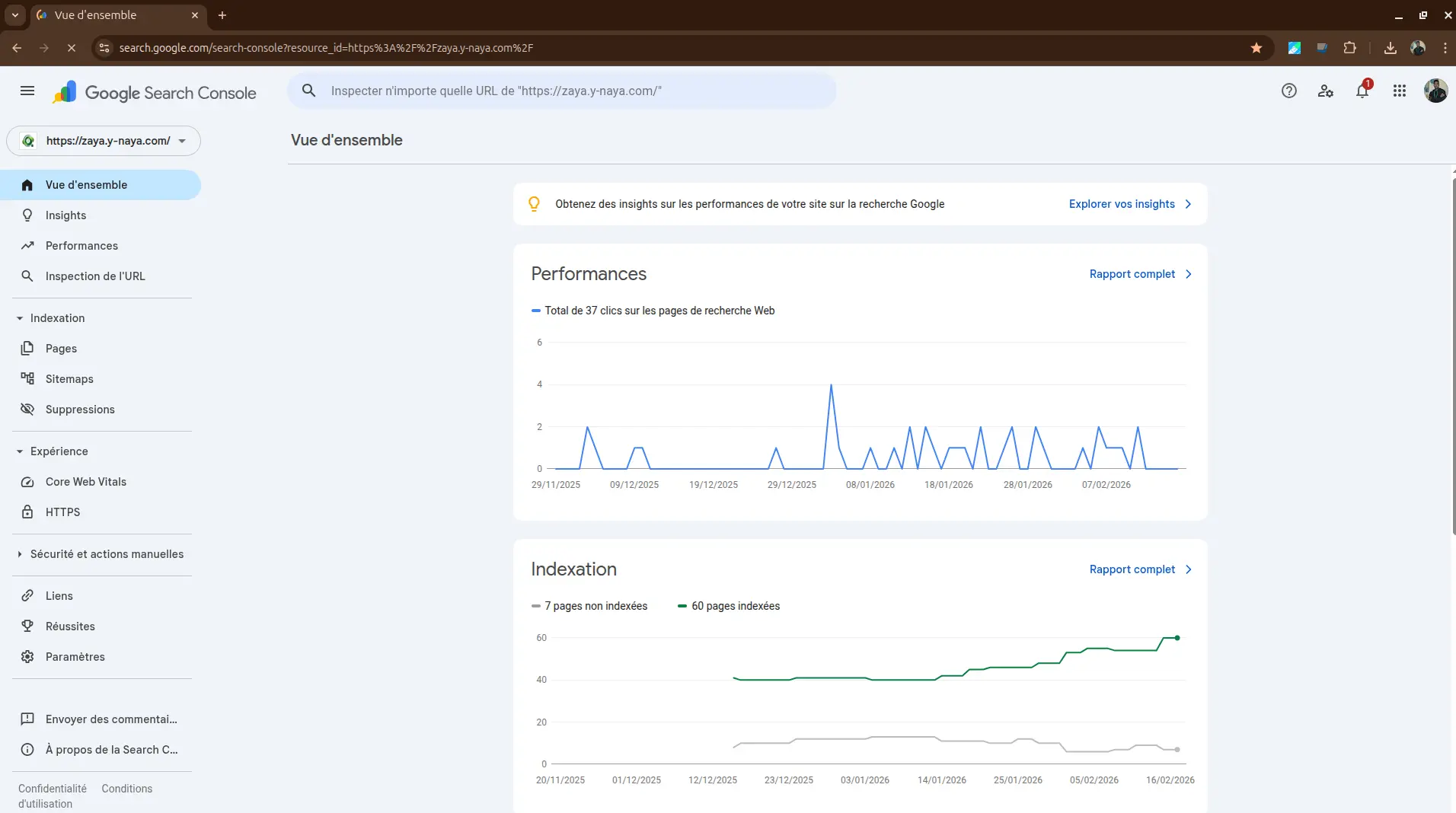
Task: Expand Sécurité et actions manuelles section
Action: point(20,554)
